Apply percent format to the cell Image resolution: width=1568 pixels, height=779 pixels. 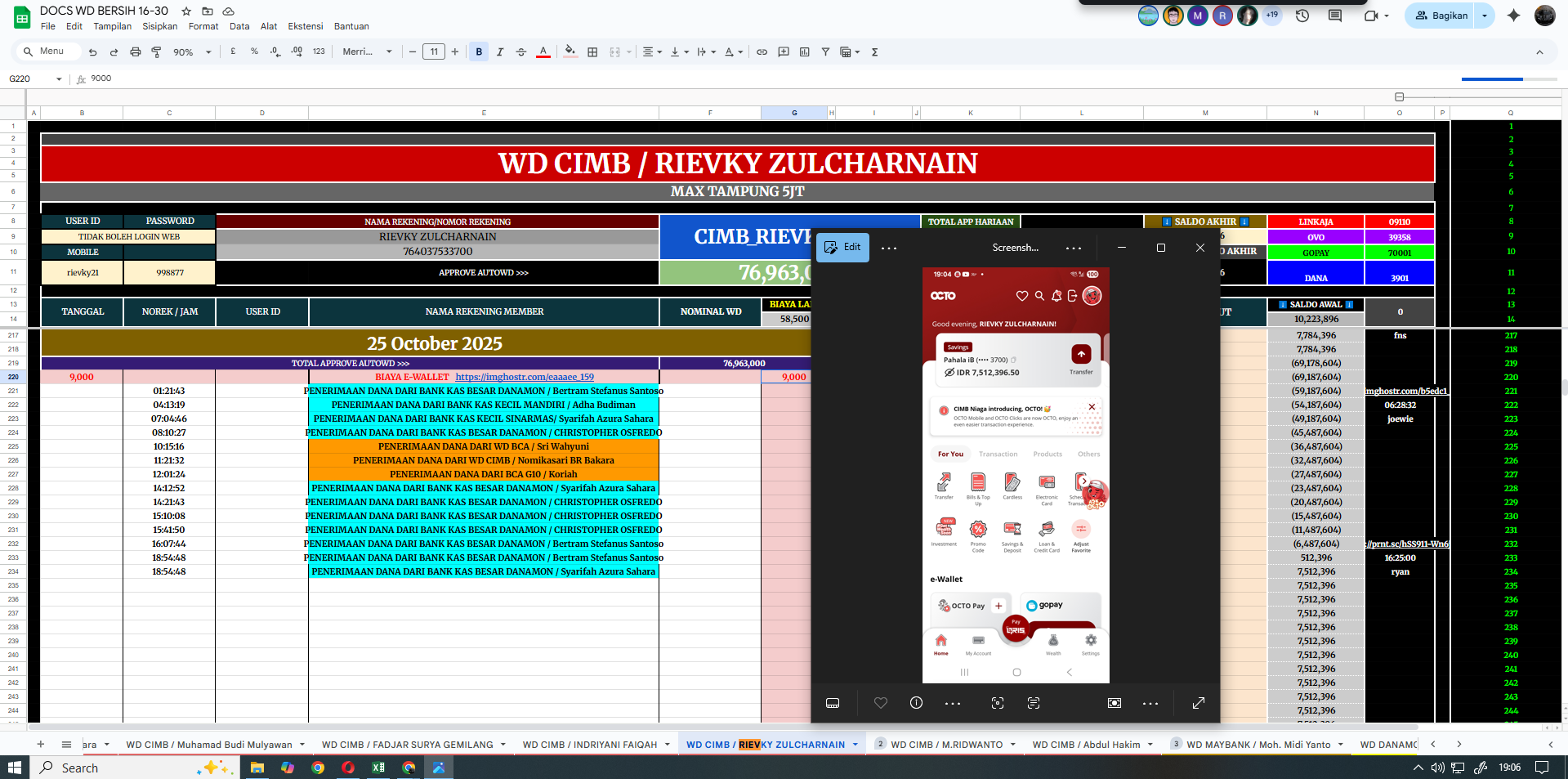[254, 51]
